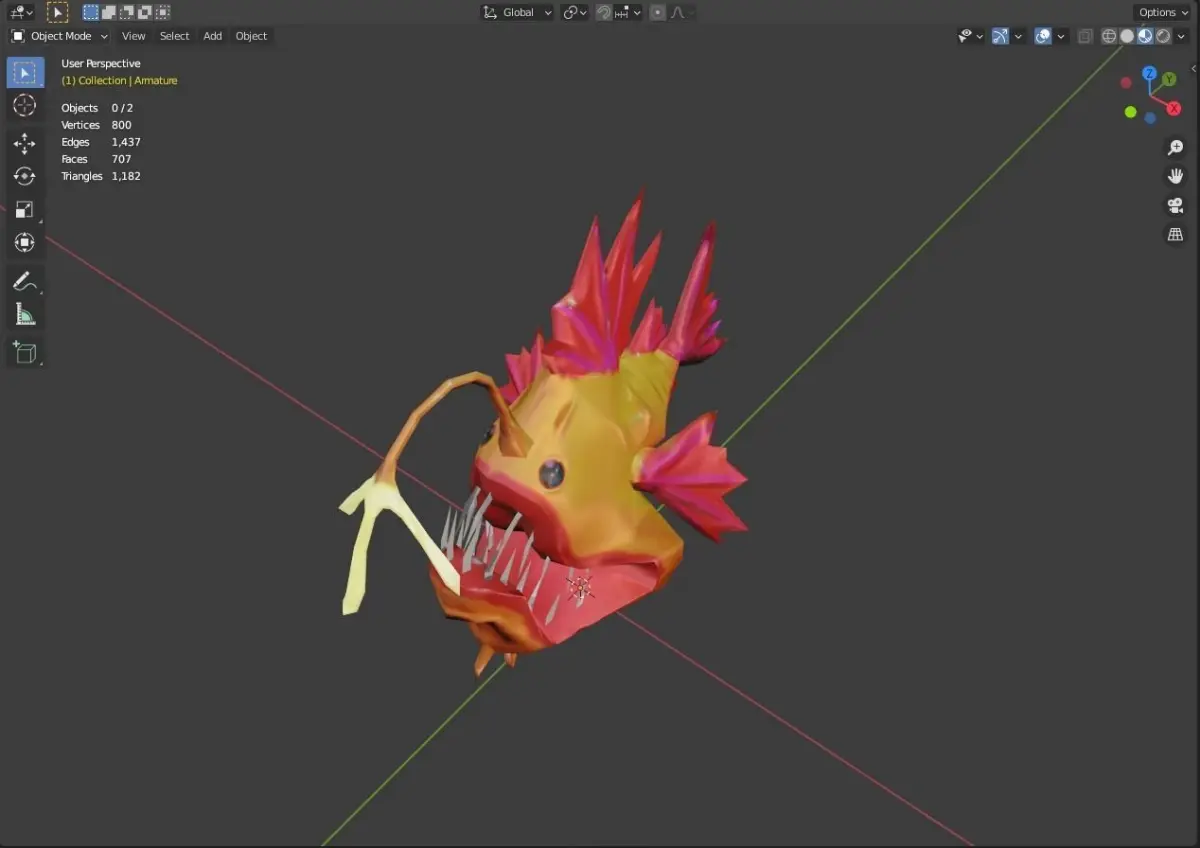Select the Rotate tool
The width and height of the screenshot is (1200, 848).
(x=25, y=176)
